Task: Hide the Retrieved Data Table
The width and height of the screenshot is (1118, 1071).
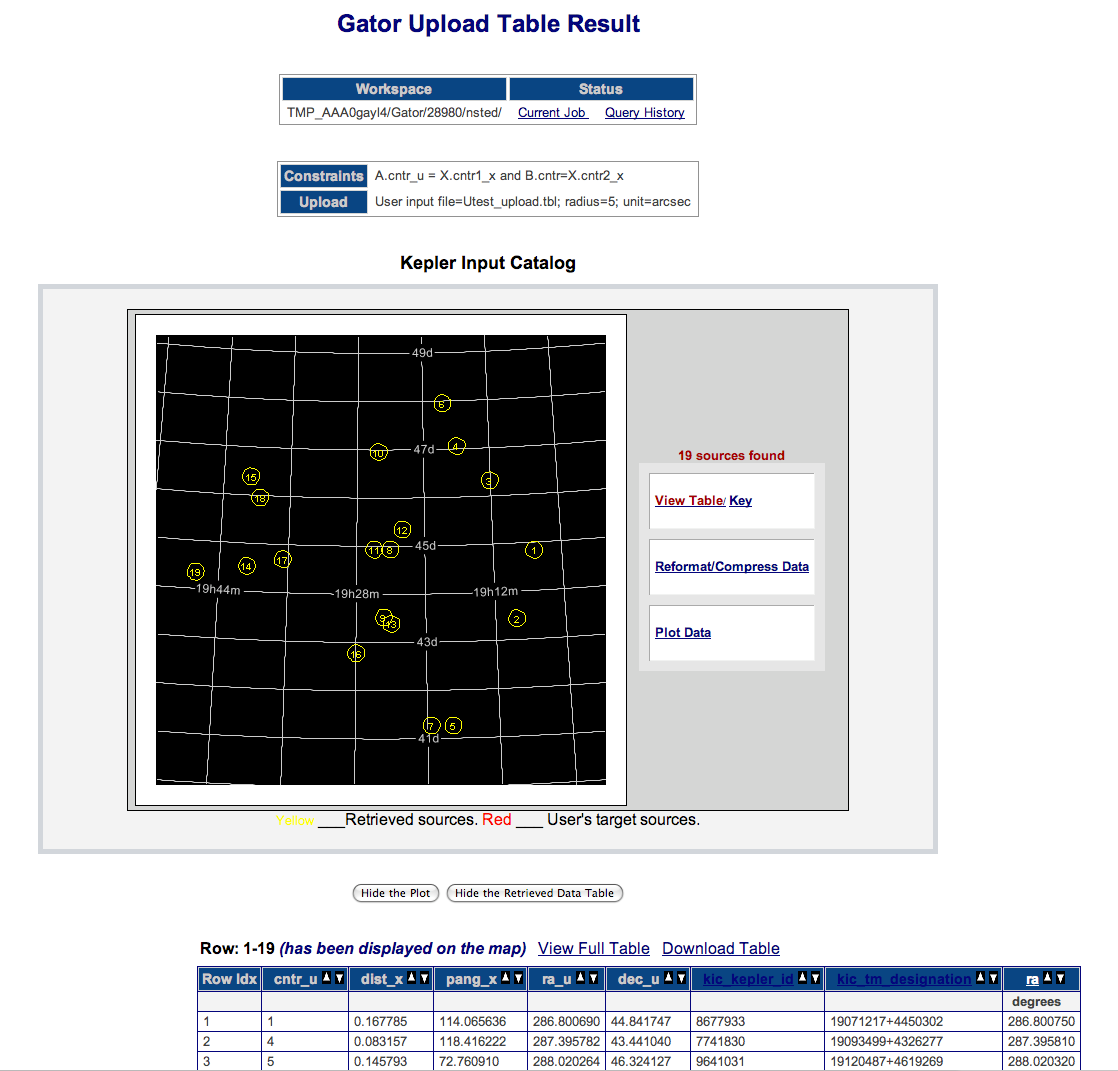Action: pyautogui.click(x=534, y=893)
